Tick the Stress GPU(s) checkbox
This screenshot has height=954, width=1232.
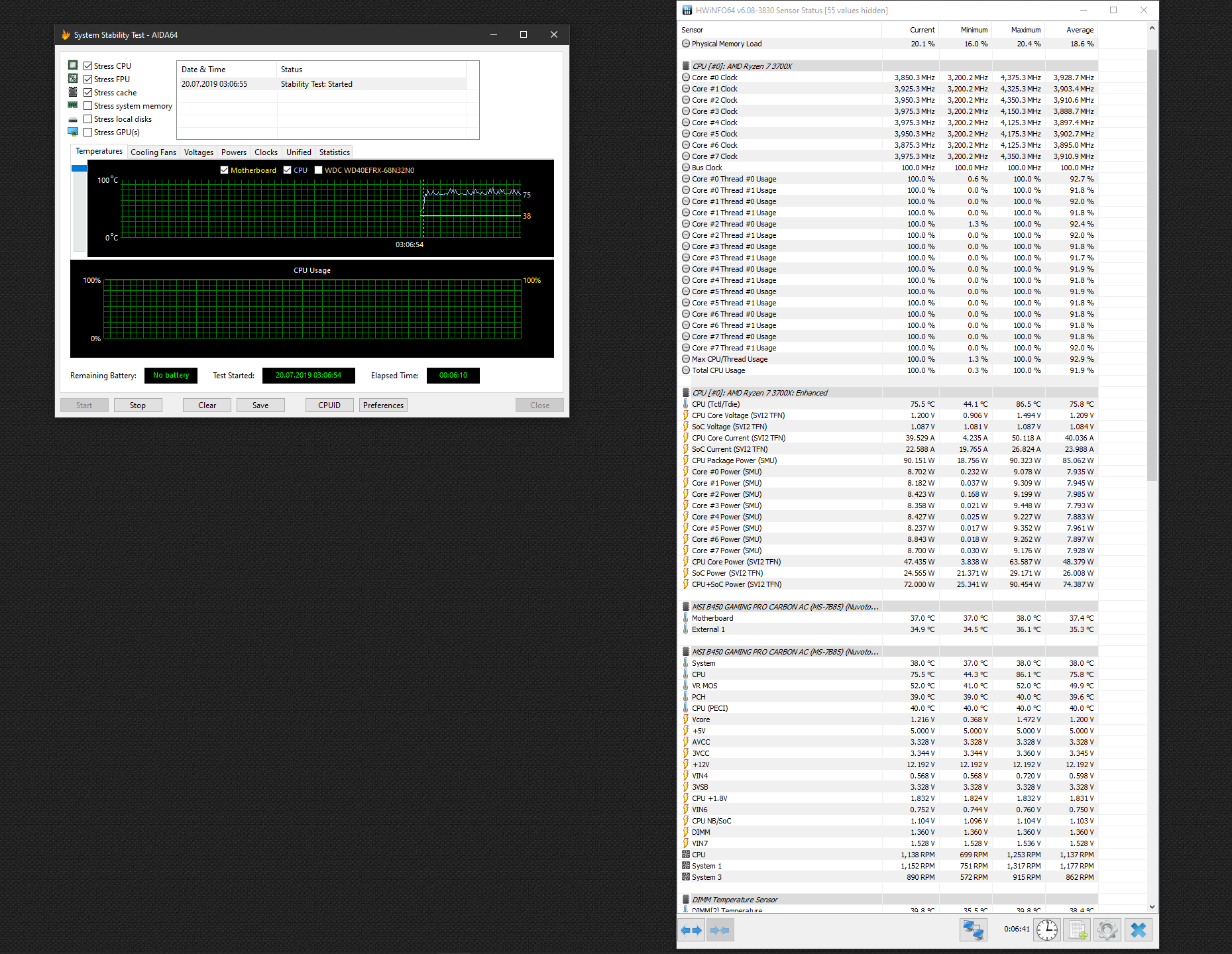pos(88,132)
